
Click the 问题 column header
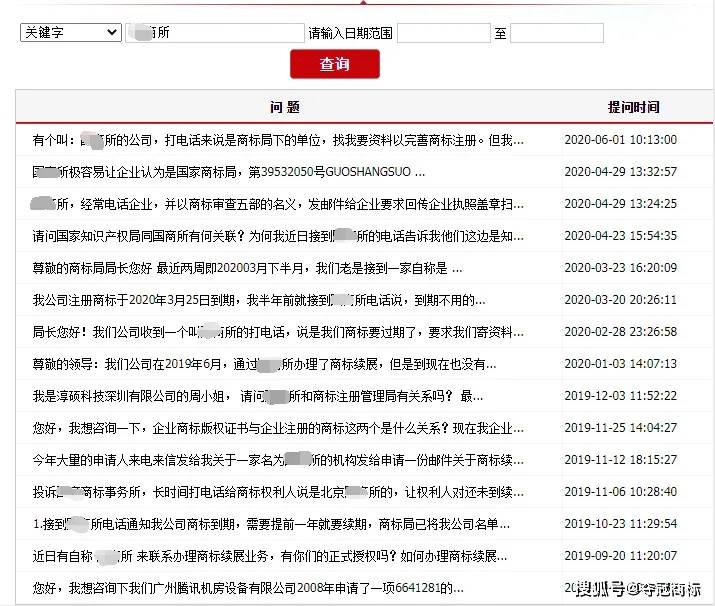[x=285, y=107]
